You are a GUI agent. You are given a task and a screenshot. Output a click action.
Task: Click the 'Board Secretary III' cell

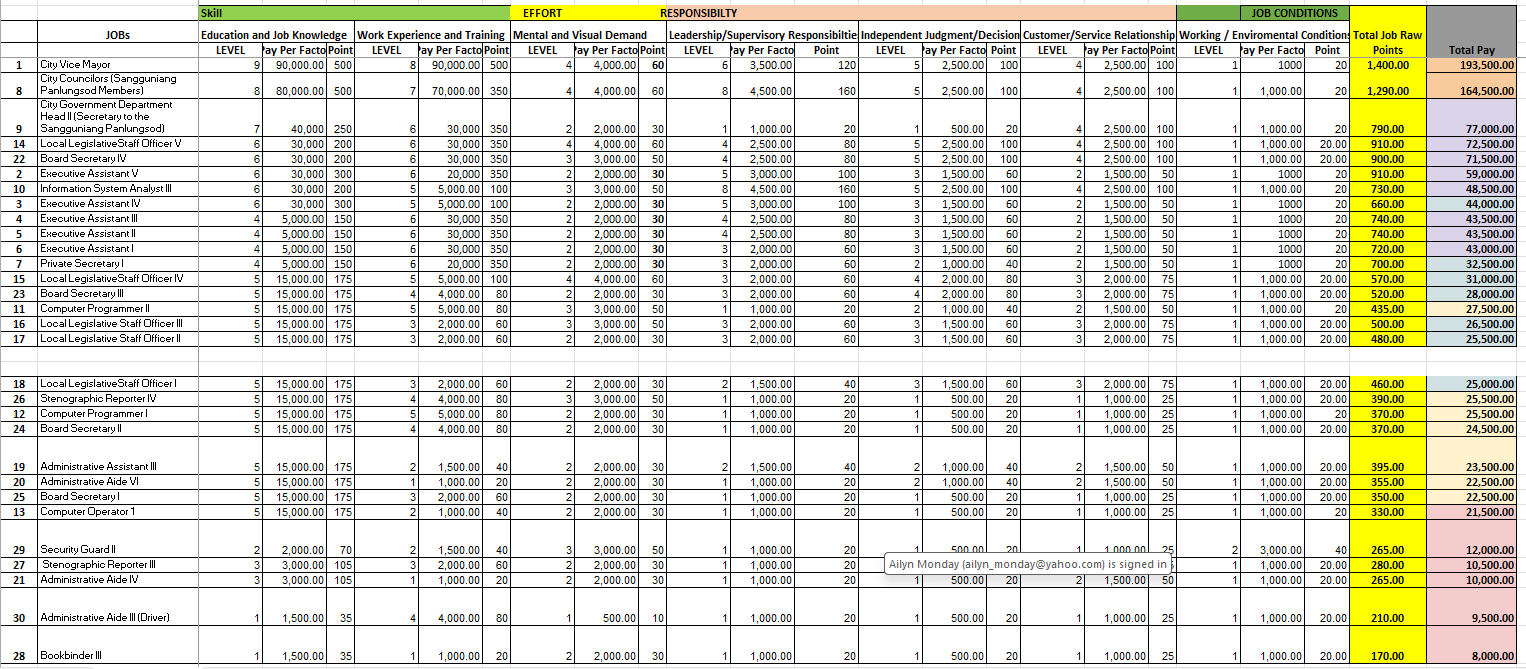(x=117, y=294)
